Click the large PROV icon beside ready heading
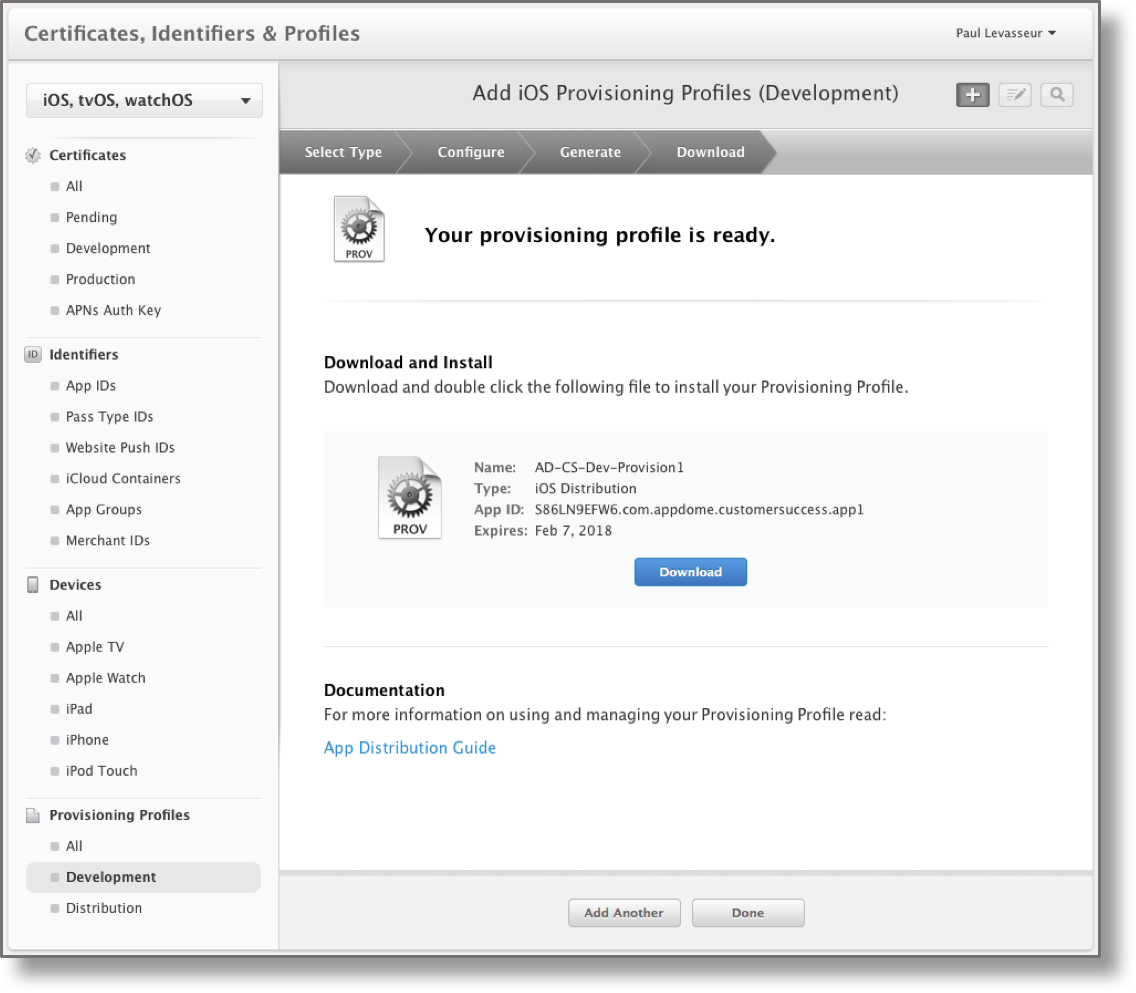Image resolution: width=1136 pixels, height=993 pixels. 359,230
